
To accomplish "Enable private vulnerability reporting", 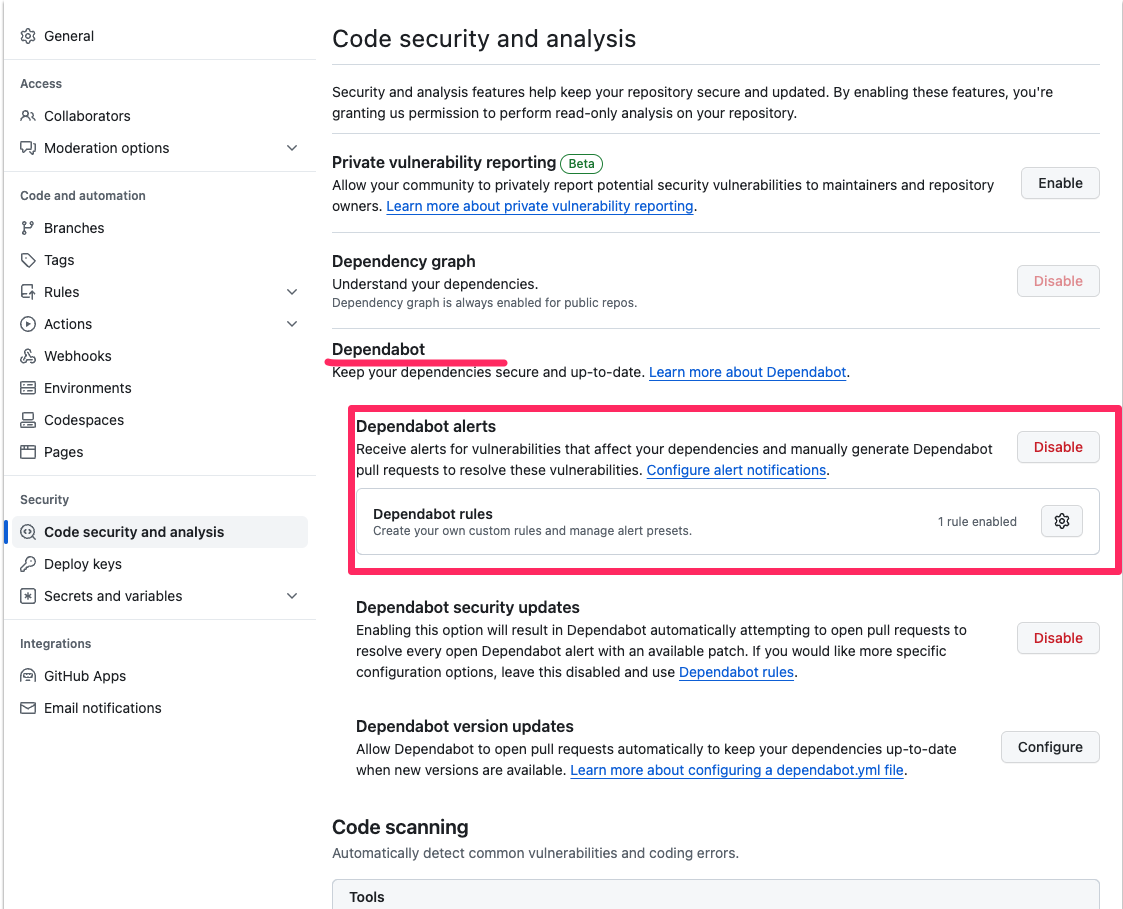I will tap(1060, 183).
